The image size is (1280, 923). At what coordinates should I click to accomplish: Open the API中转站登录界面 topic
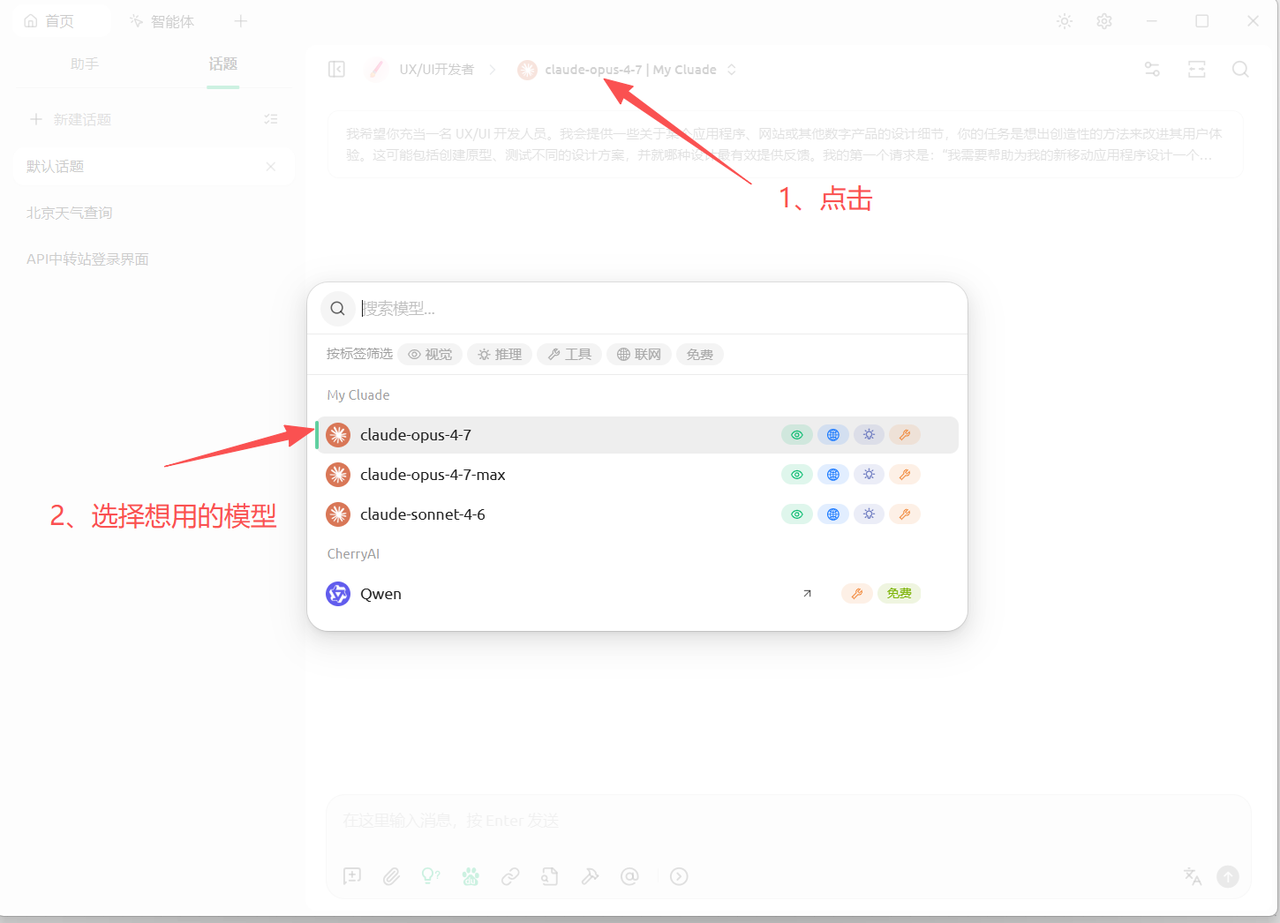point(152,259)
